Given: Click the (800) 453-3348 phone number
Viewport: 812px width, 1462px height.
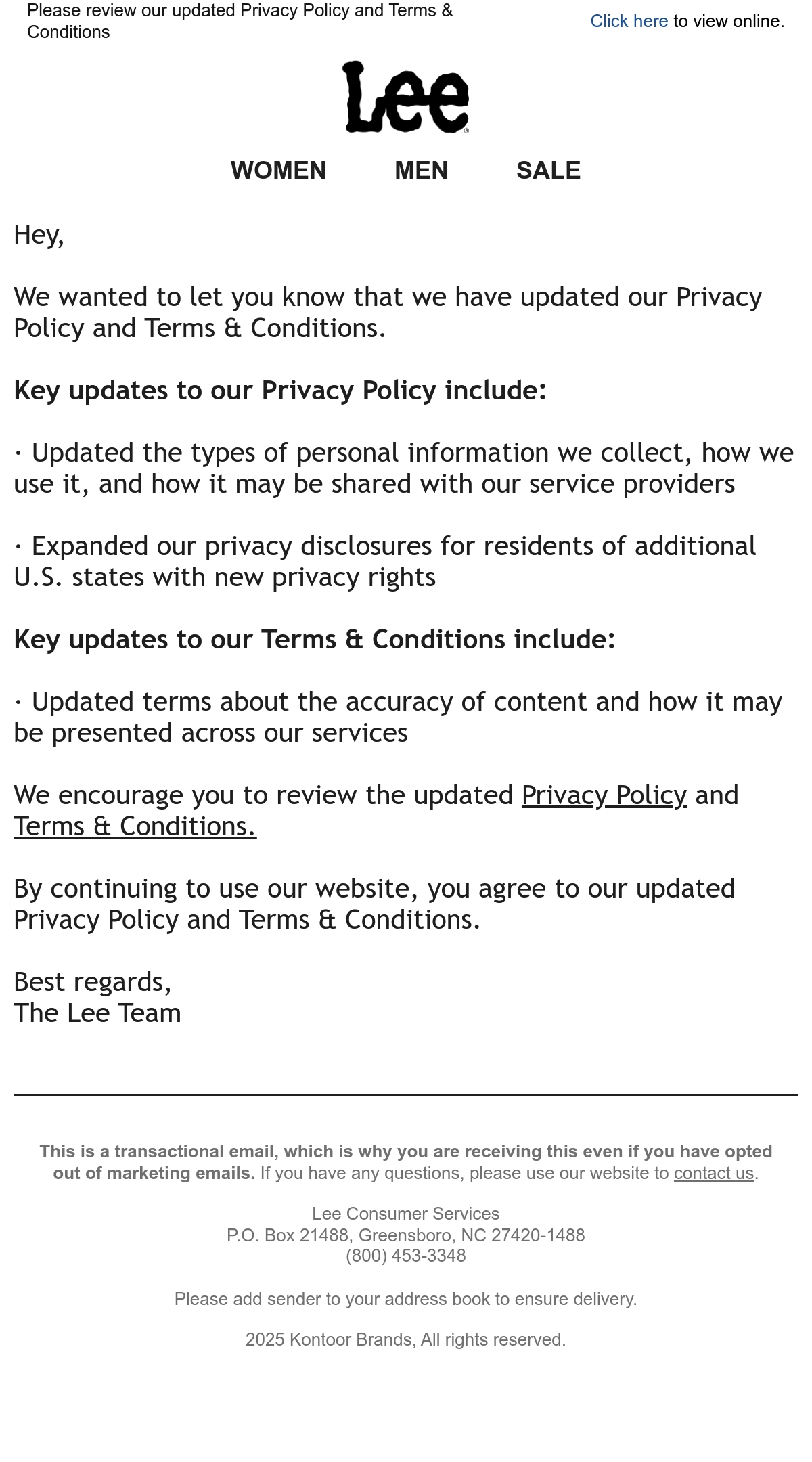Looking at the screenshot, I should point(406,1256).
